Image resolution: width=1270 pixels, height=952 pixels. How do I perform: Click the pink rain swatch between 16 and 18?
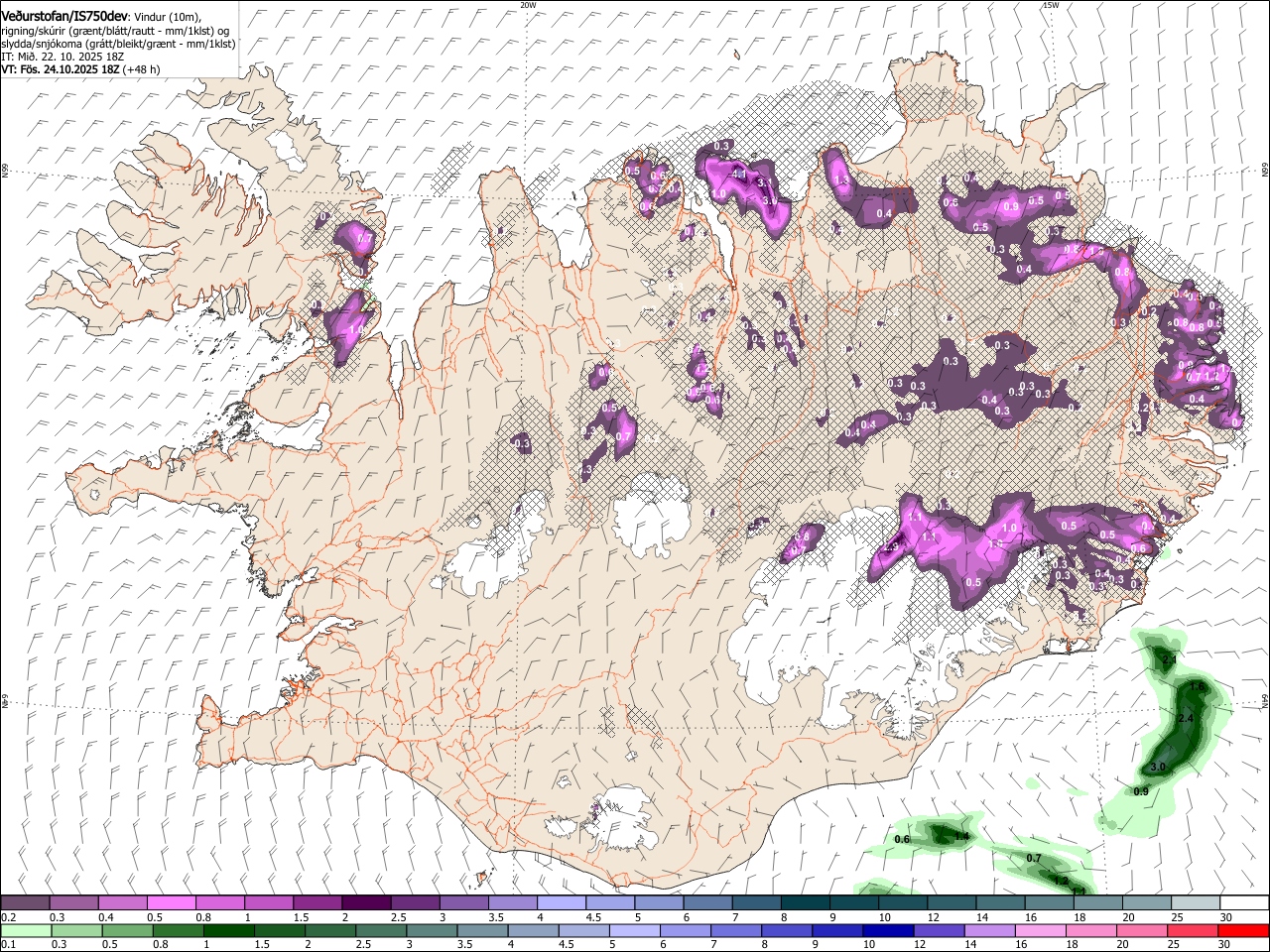1040,930
